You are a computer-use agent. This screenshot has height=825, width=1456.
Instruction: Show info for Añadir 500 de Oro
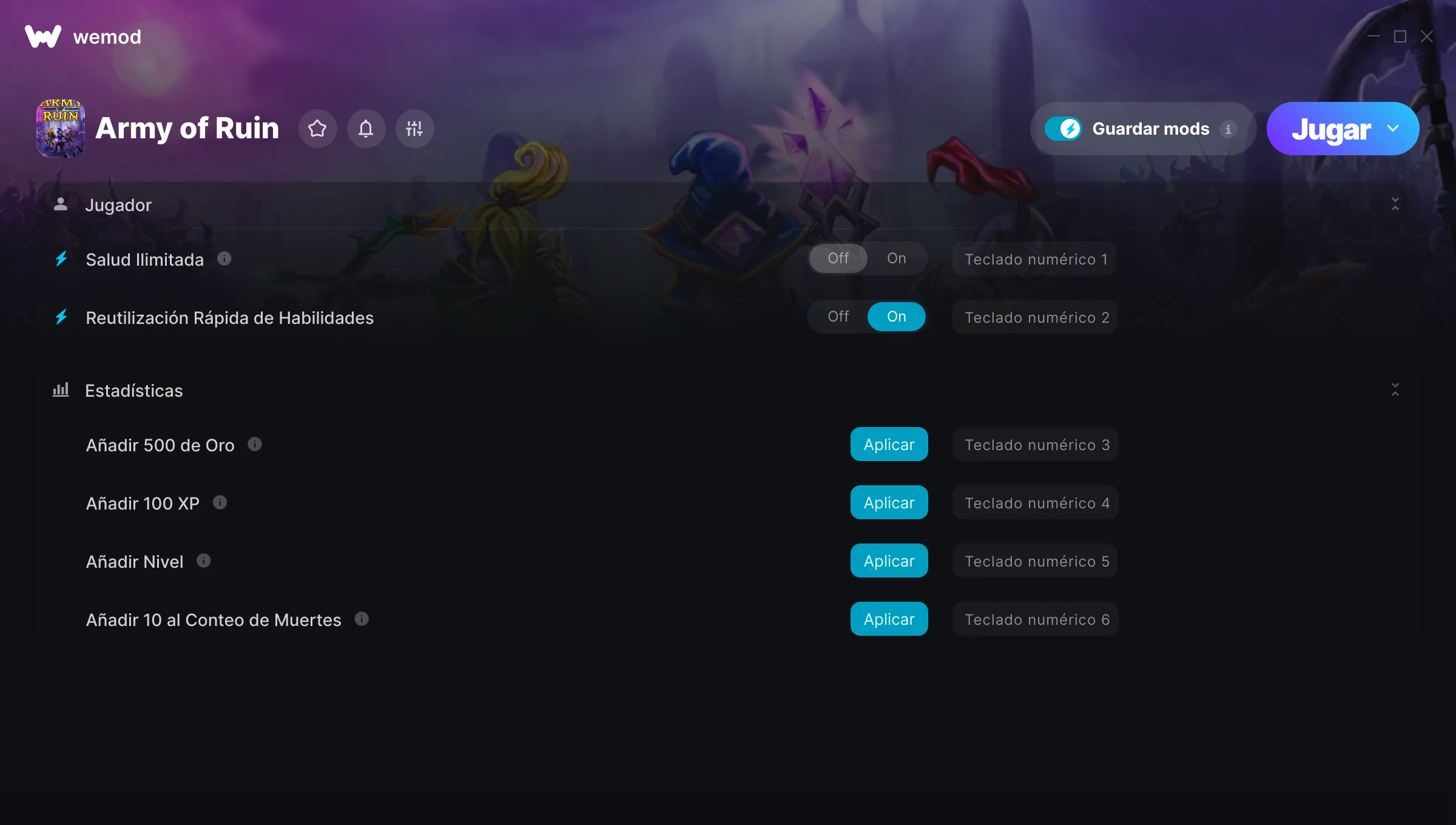pyautogui.click(x=255, y=445)
